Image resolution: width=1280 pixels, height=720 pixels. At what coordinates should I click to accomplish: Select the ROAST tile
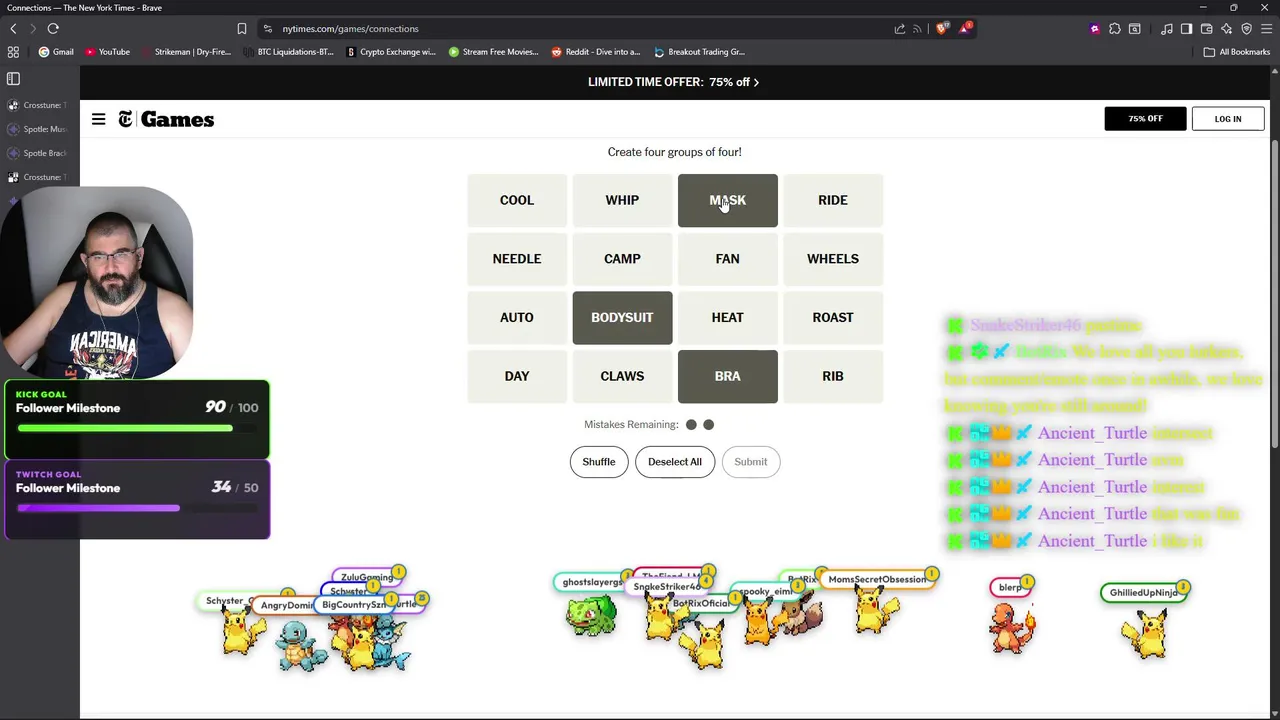[833, 317]
